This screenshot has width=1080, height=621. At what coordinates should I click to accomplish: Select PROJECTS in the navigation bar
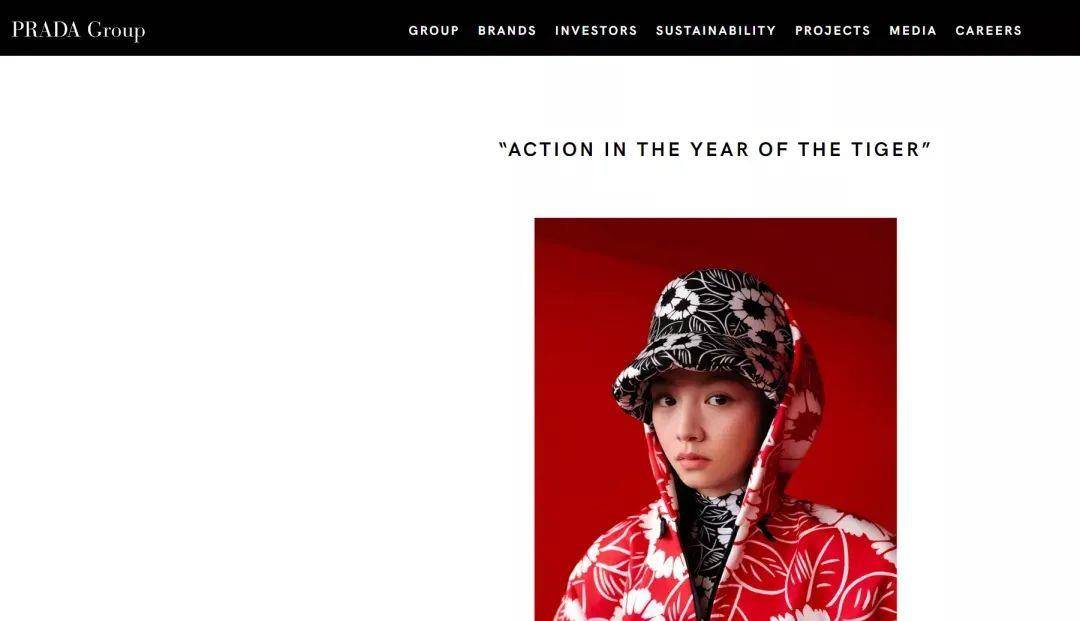(832, 30)
